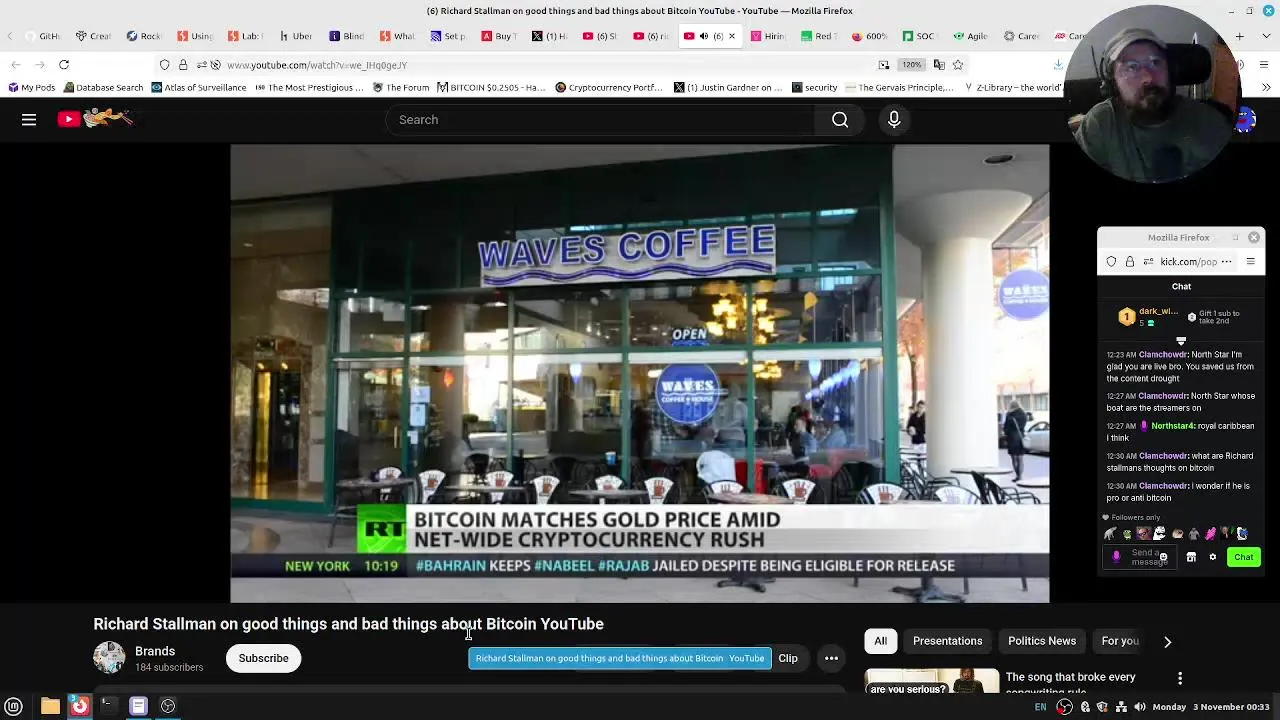Open the 120% zoom level indicator
This screenshot has height=720, width=1280.
[911, 65]
